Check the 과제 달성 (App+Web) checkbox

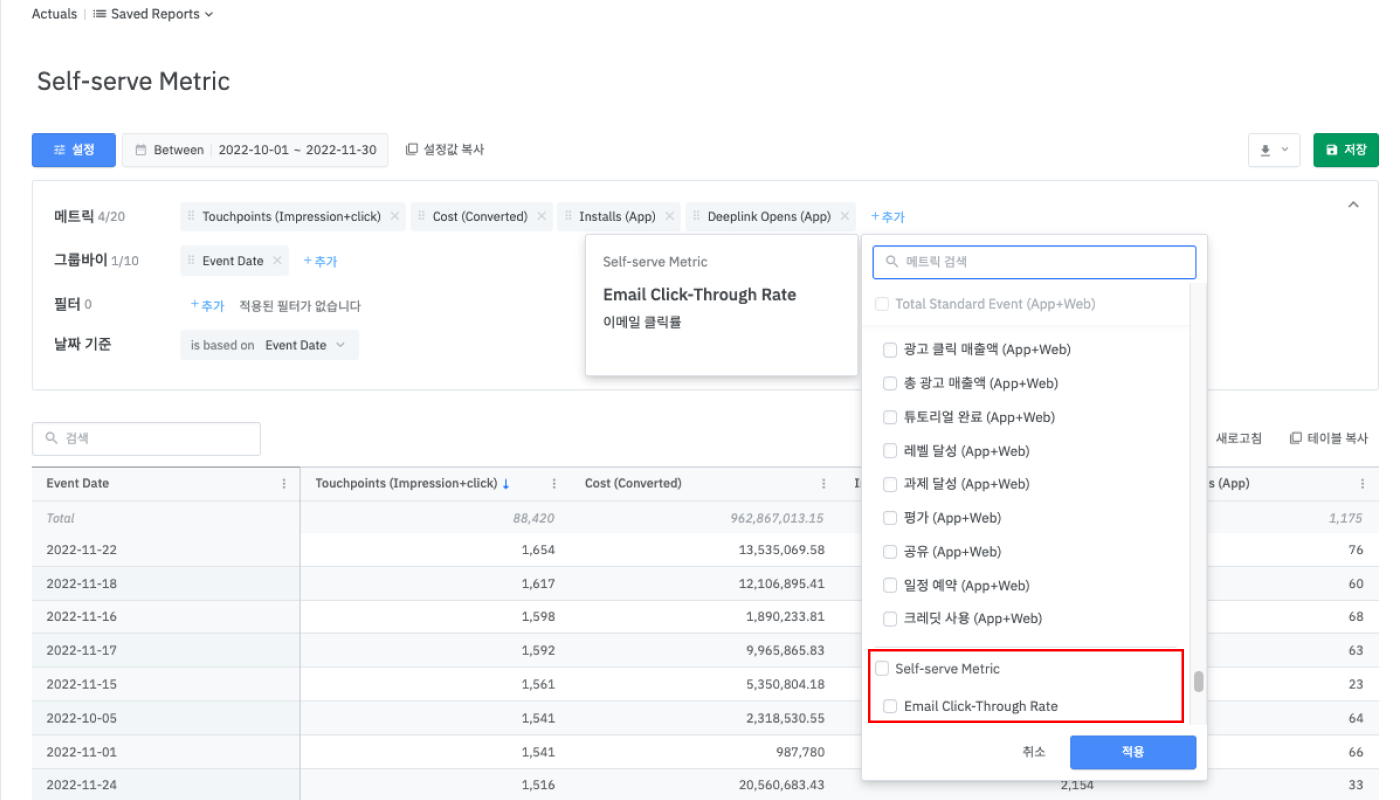[890, 484]
